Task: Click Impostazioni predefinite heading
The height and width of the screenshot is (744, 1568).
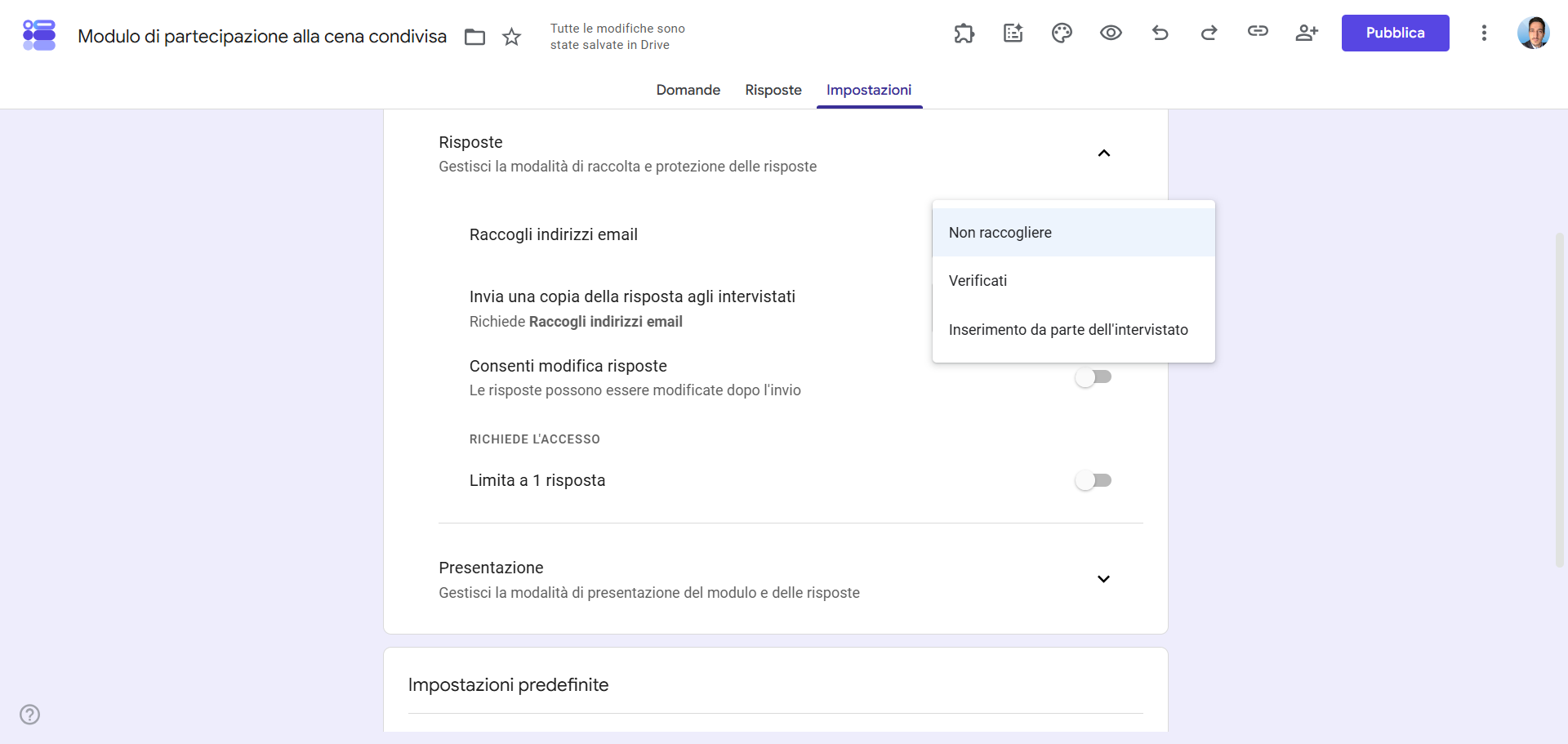Action: point(508,684)
